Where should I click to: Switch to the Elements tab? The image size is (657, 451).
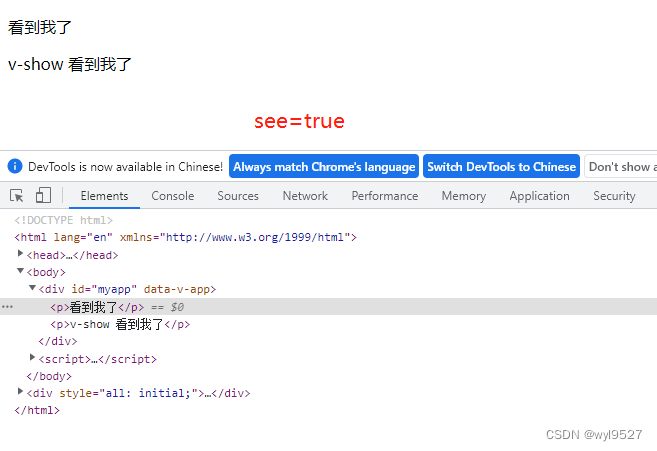tap(104, 196)
